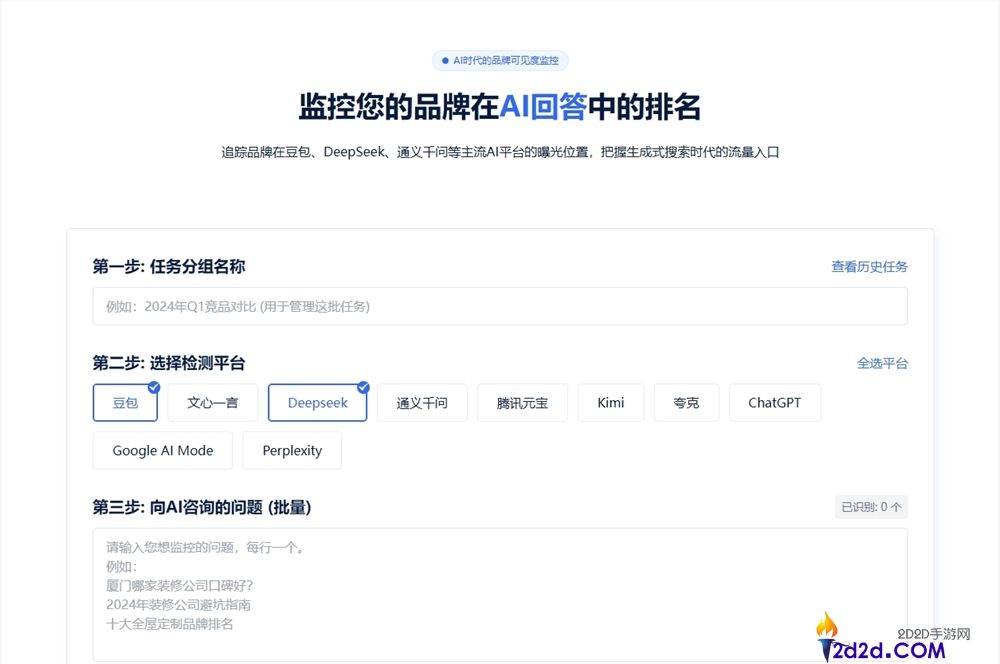The width and height of the screenshot is (1000, 664).
Task: Select the ChatGPT platform
Action: click(775, 402)
